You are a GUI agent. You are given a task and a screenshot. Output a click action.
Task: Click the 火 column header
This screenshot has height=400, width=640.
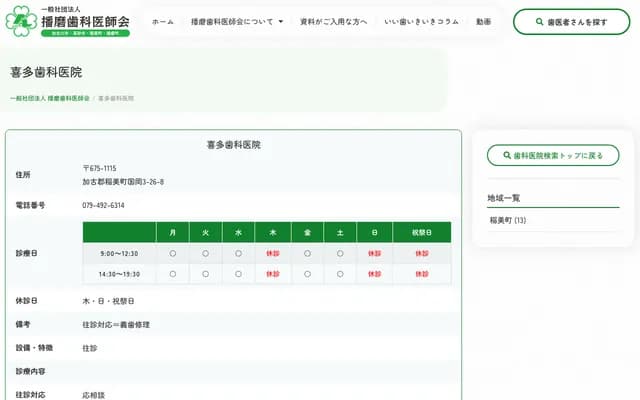pos(205,232)
